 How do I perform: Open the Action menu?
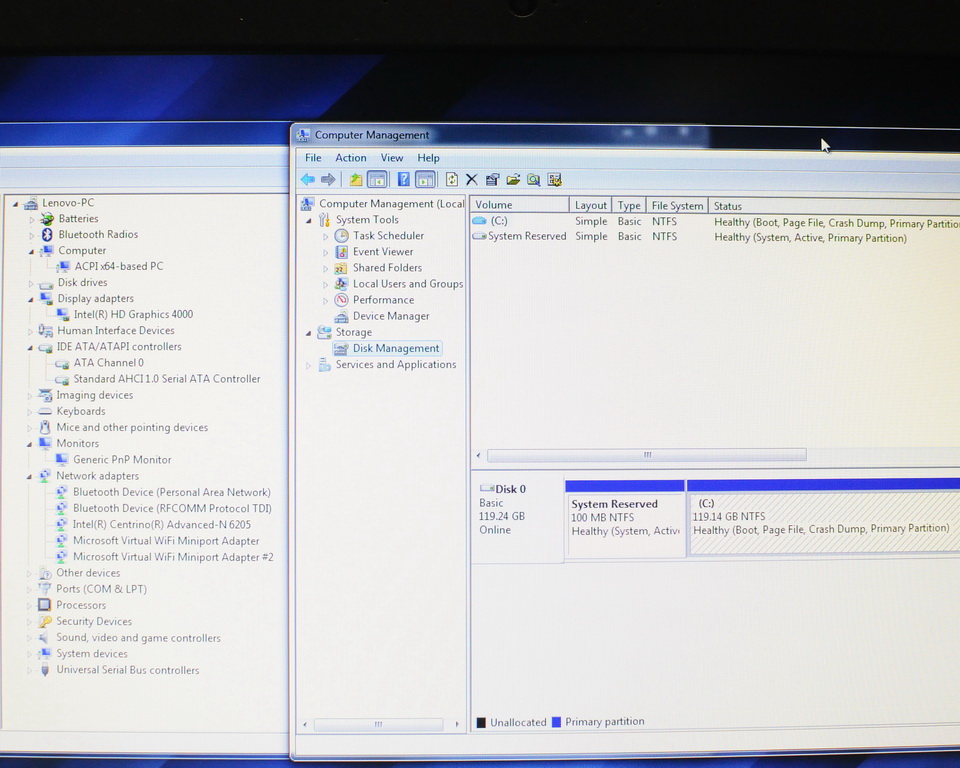click(350, 157)
